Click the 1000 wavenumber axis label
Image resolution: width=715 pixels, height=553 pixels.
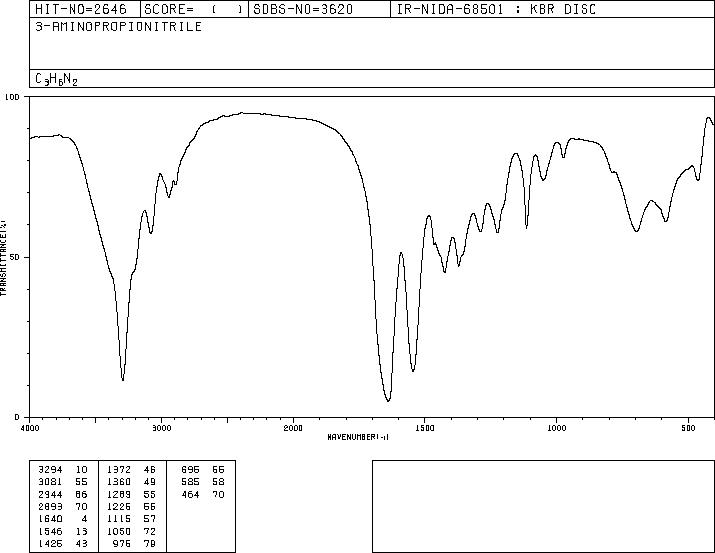click(x=556, y=428)
